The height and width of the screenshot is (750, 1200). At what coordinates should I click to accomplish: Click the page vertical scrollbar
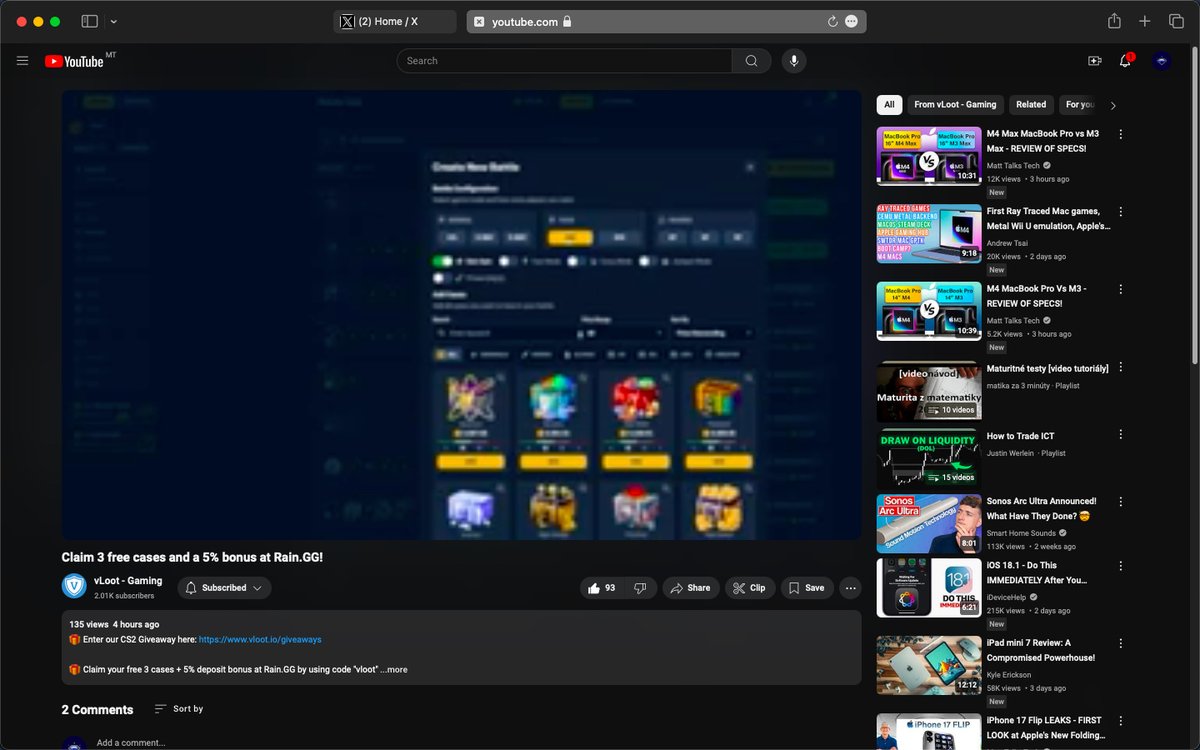(1194, 205)
